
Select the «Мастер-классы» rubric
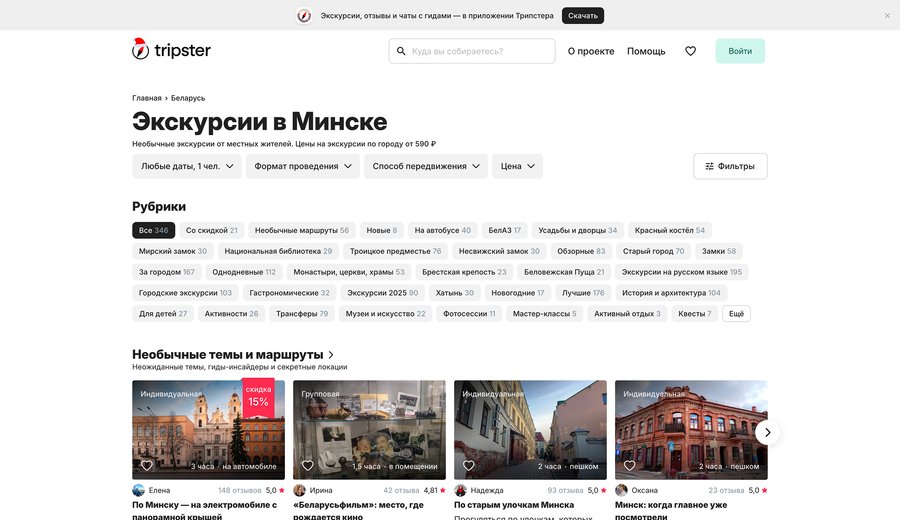click(544, 313)
